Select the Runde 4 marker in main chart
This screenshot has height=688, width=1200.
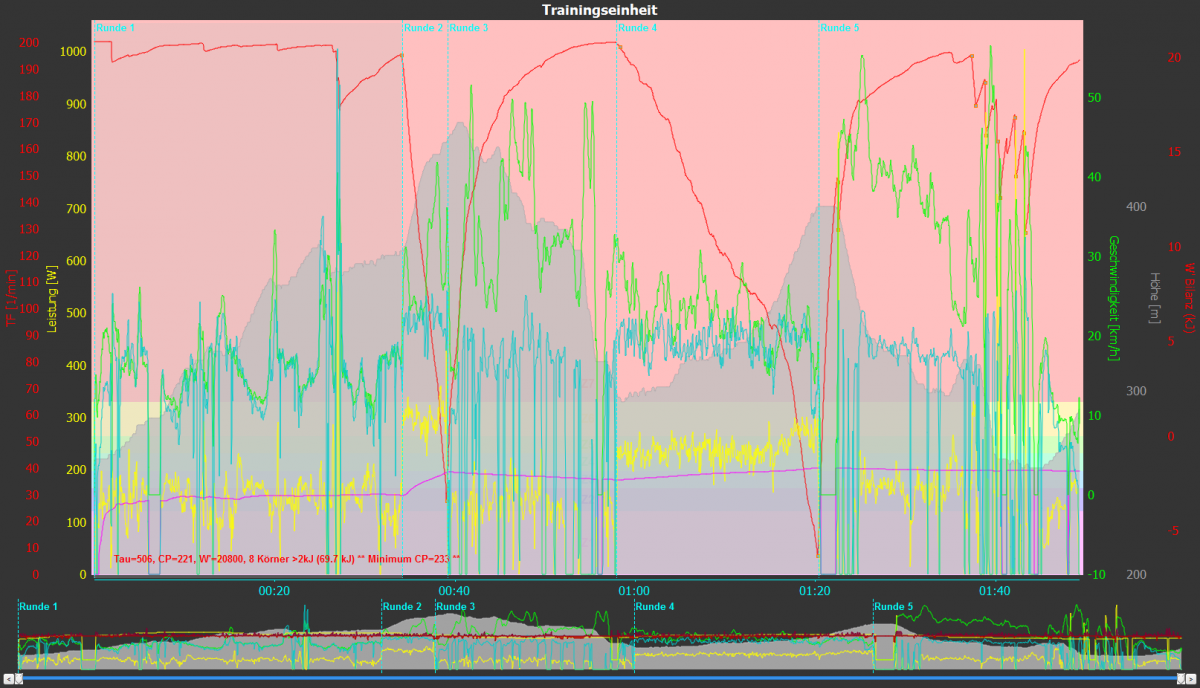point(638,28)
